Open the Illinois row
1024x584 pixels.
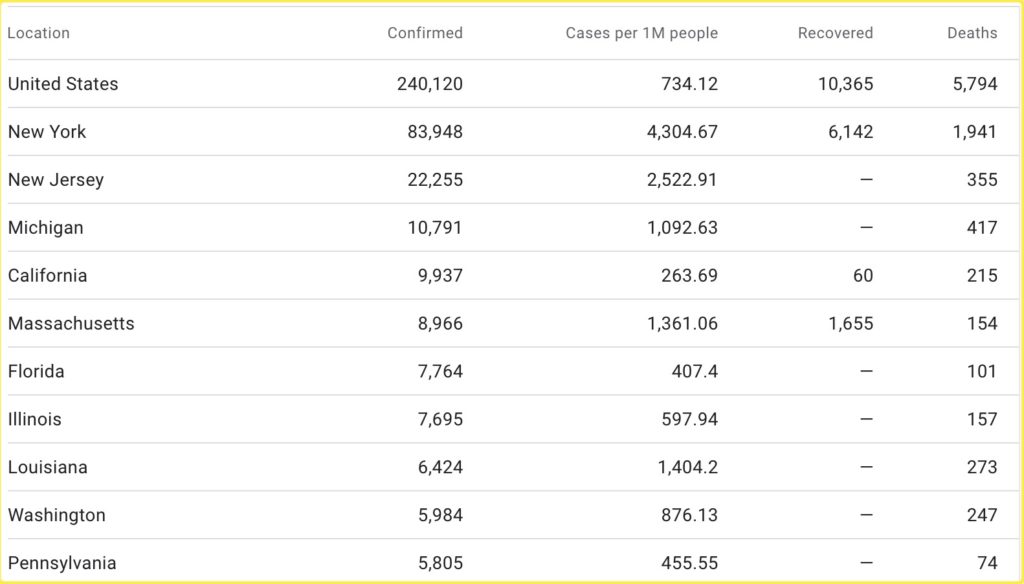point(35,420)
